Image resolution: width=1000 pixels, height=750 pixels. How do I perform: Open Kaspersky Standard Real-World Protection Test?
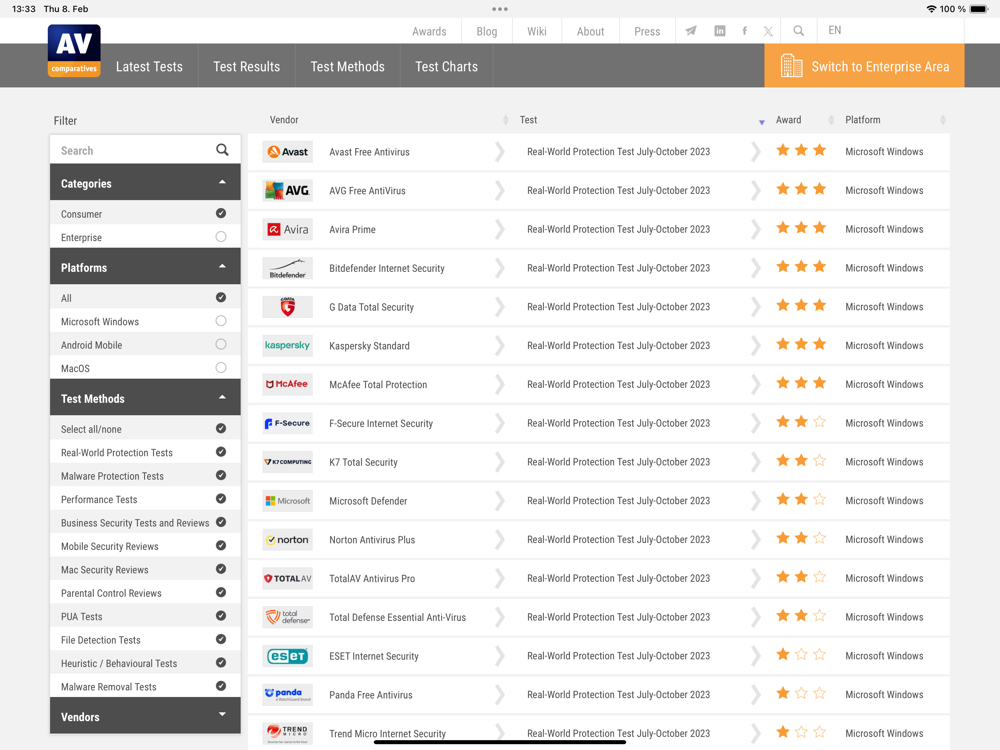coord(618,346)
